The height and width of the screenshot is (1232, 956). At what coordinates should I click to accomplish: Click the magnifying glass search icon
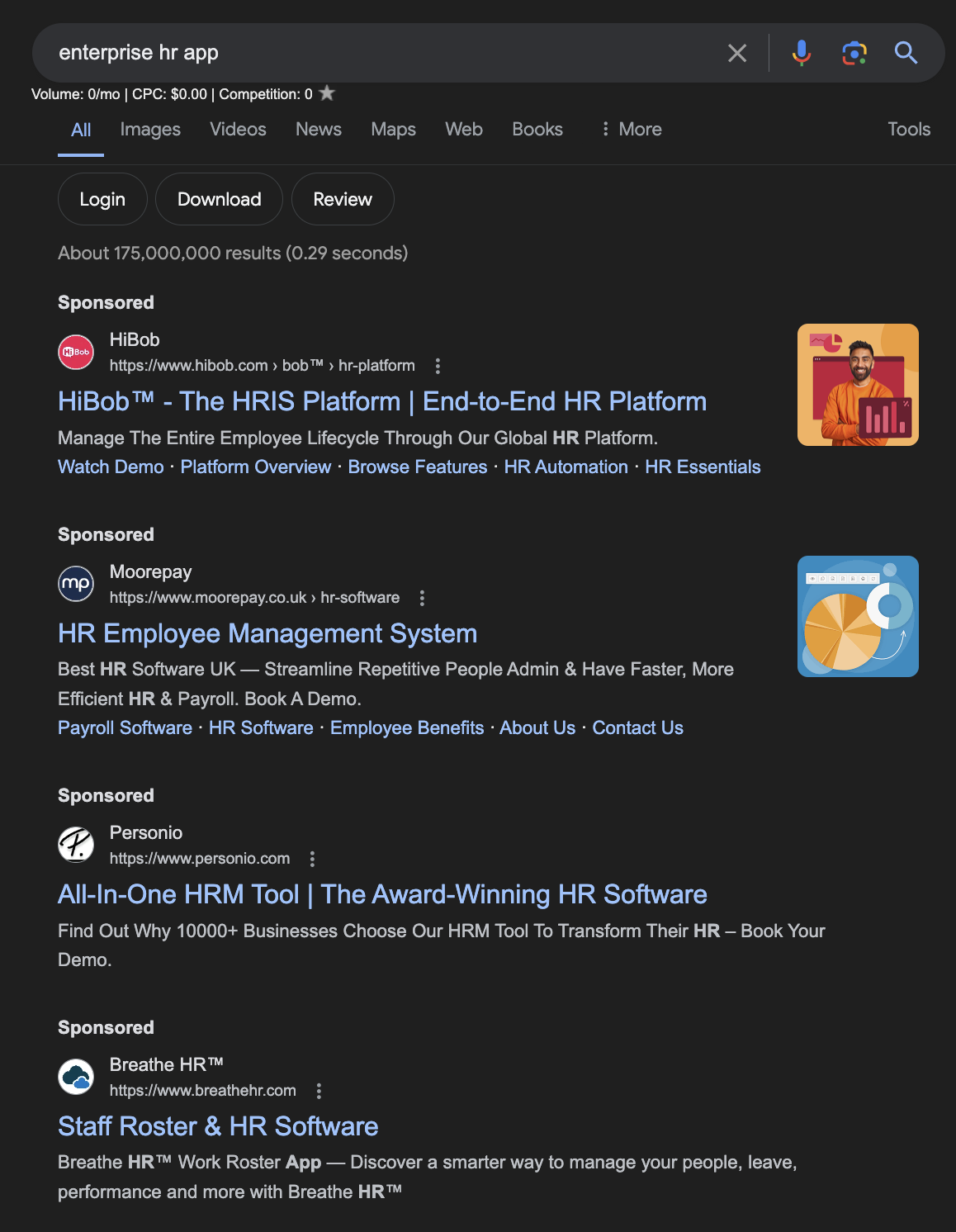(906, 53)
